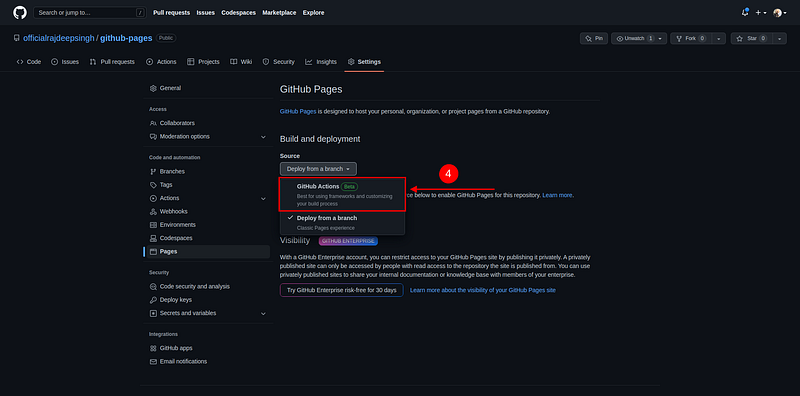Switch to the Code tab
800x396 pixels.
(29, 62)
